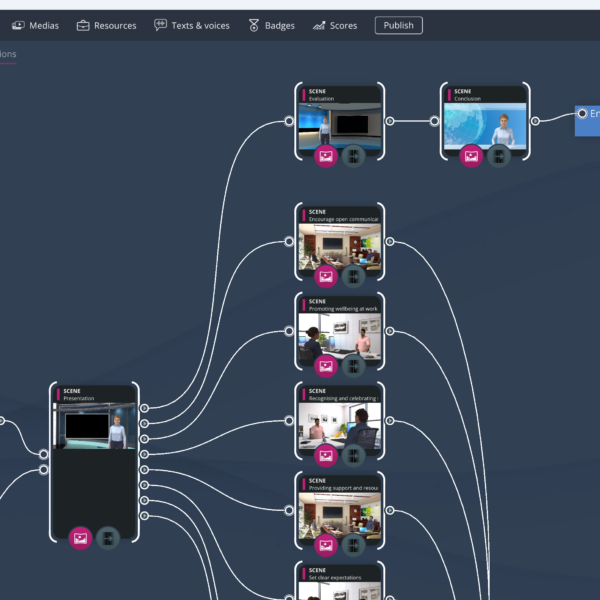Click the Scores chart icon
Screen dimensions: 600x600
320,25
